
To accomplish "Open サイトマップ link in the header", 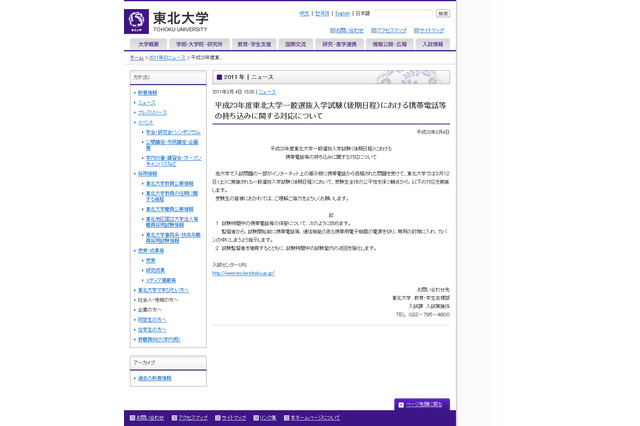I will click(x=432, y=30).
